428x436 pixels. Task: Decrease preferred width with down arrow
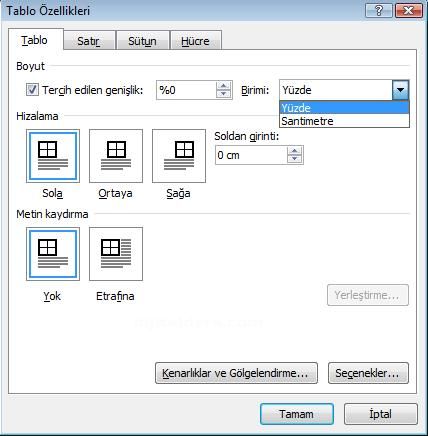tap(223, 94)
